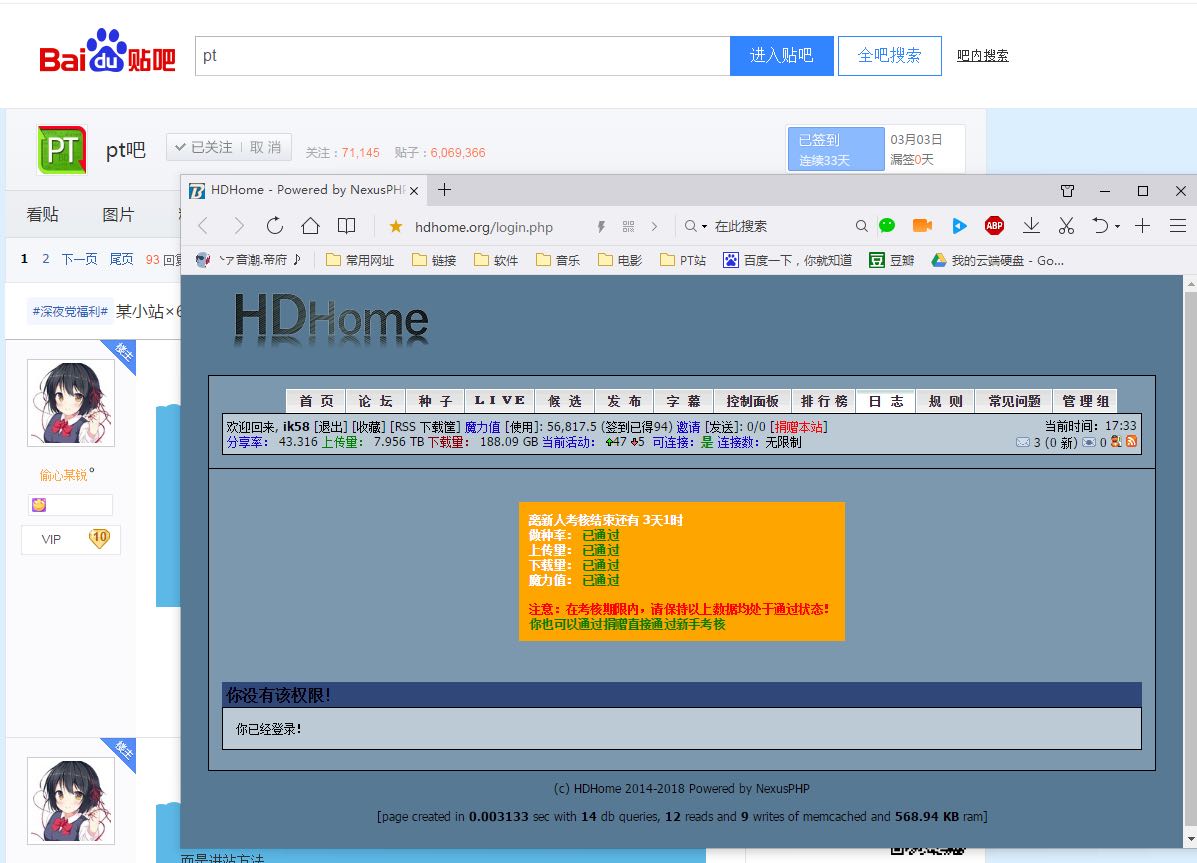The width and height of the screenshot is (1197, 863).
Task: Open the LIVE menu on HDHome
Action: coord(500,401)
